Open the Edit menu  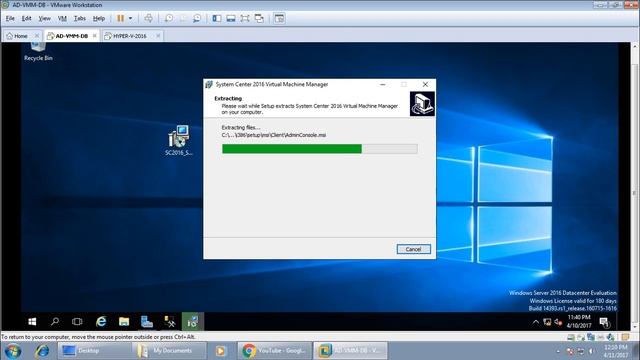27,18
